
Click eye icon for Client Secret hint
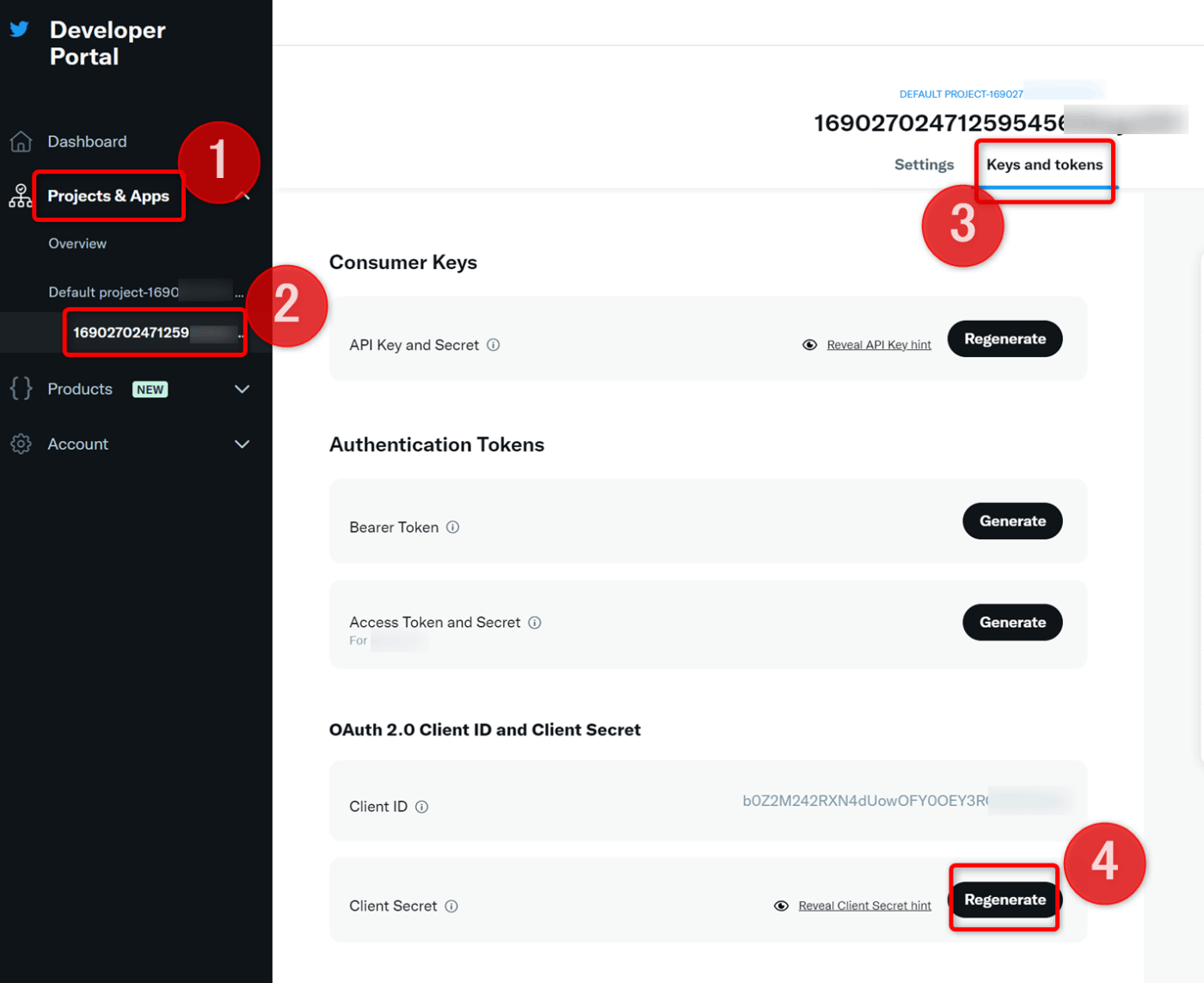point(781,906)
